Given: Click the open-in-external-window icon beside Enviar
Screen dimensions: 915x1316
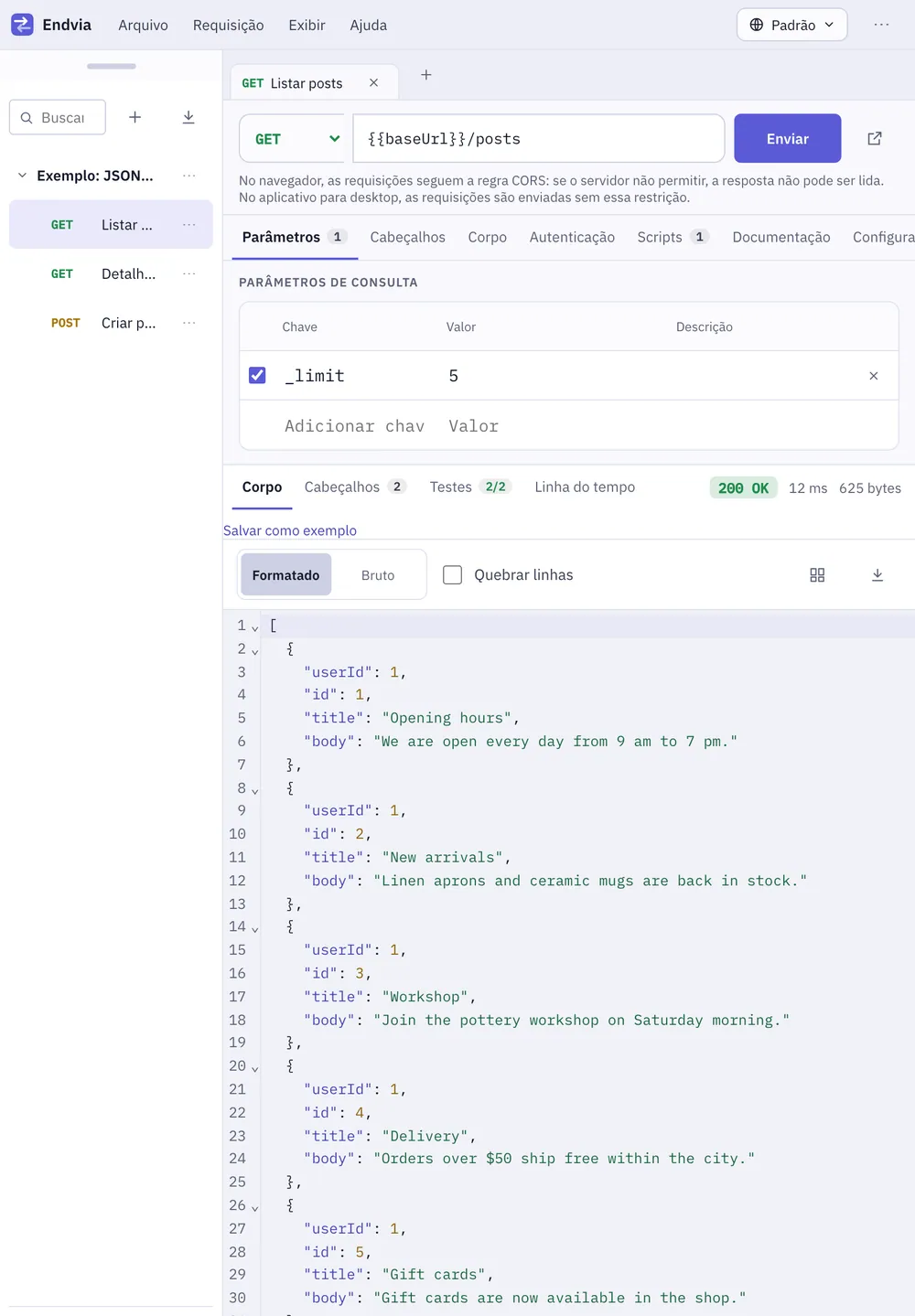Looking at the screenshot, I should pyautogui.click(x=875, y=138).
